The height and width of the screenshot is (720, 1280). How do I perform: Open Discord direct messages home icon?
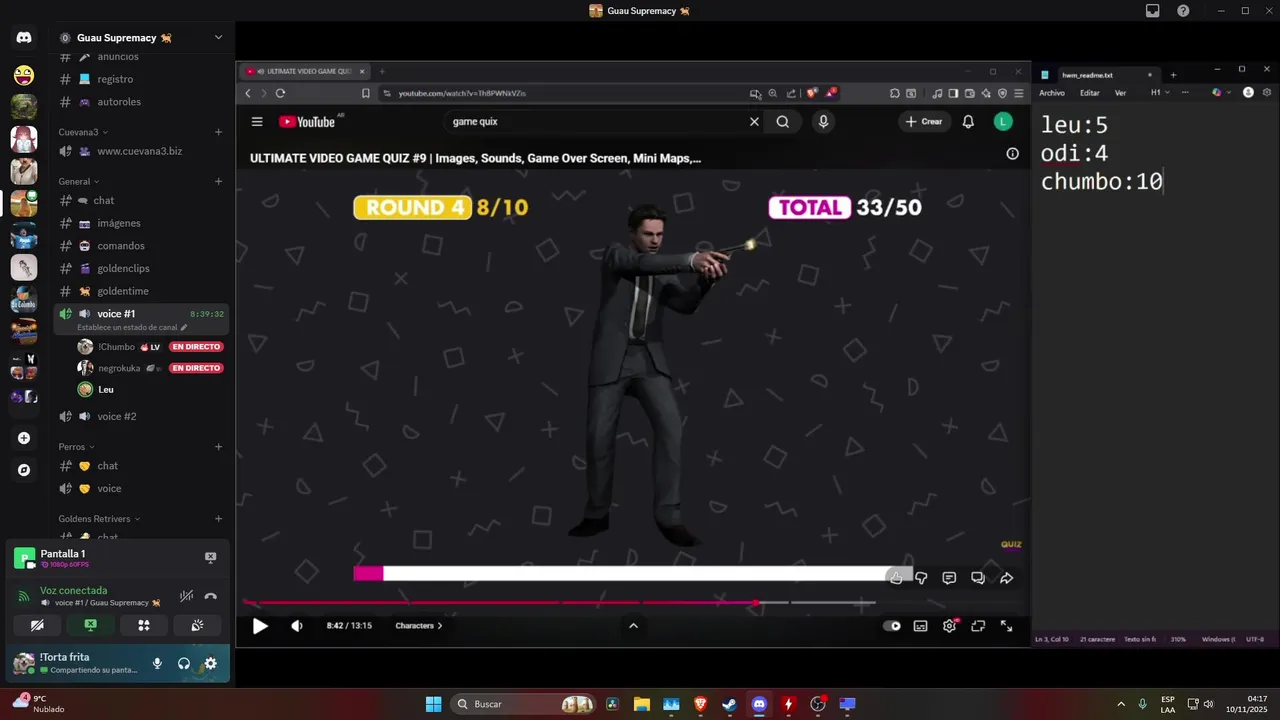pos(24,38)
